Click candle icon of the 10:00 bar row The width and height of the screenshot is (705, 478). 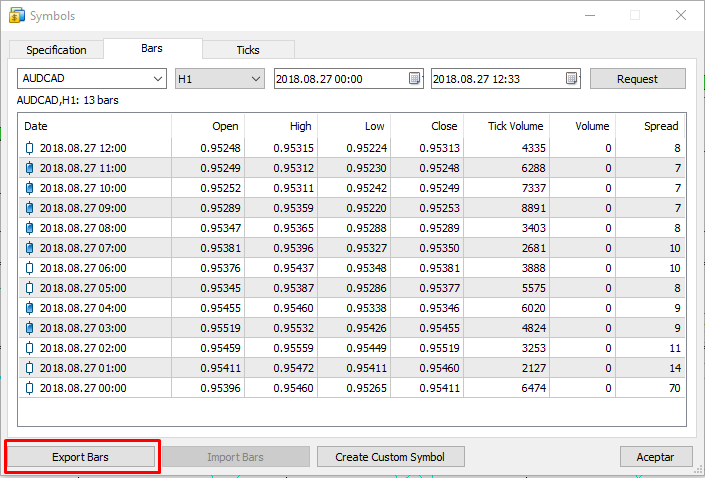(x=29, y=188)
